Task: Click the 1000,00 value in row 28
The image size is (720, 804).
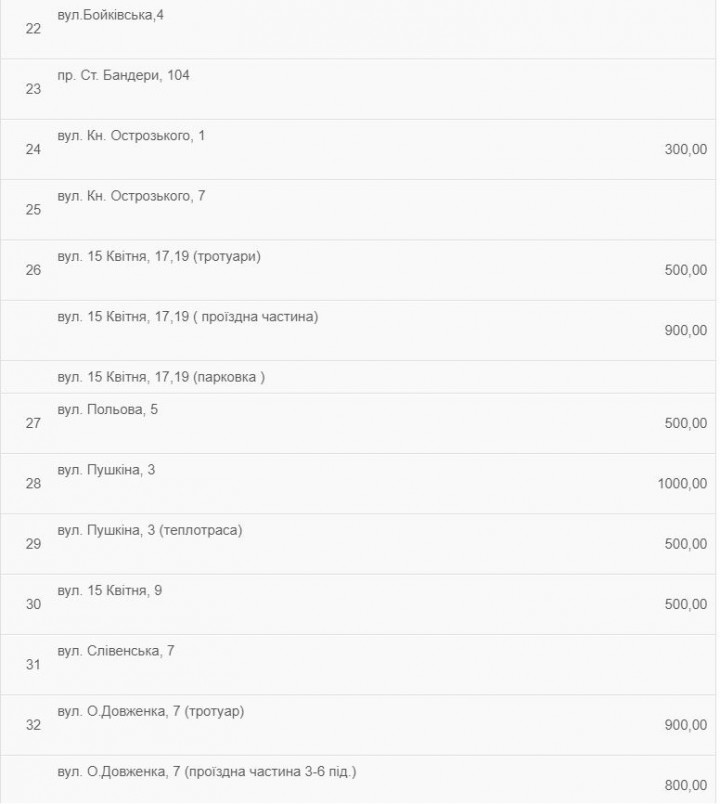Action: (x=682, y=484)
